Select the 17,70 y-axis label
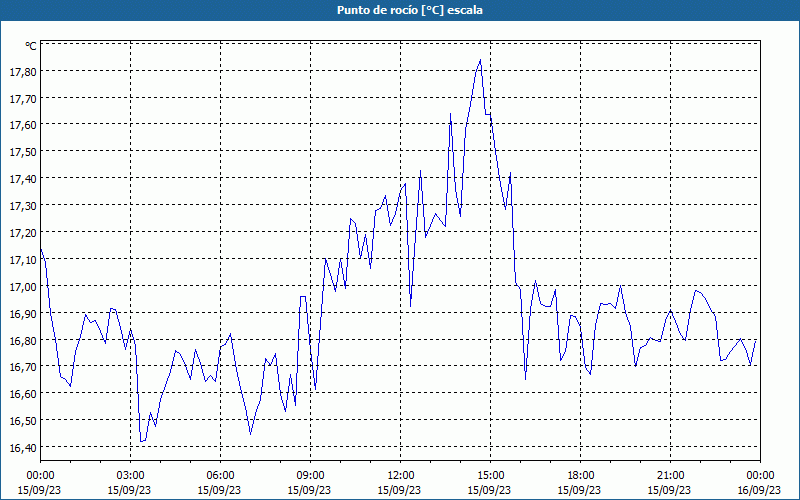This screenshot has width=800, height=500. pyautogui.click(x=23, y=98)
